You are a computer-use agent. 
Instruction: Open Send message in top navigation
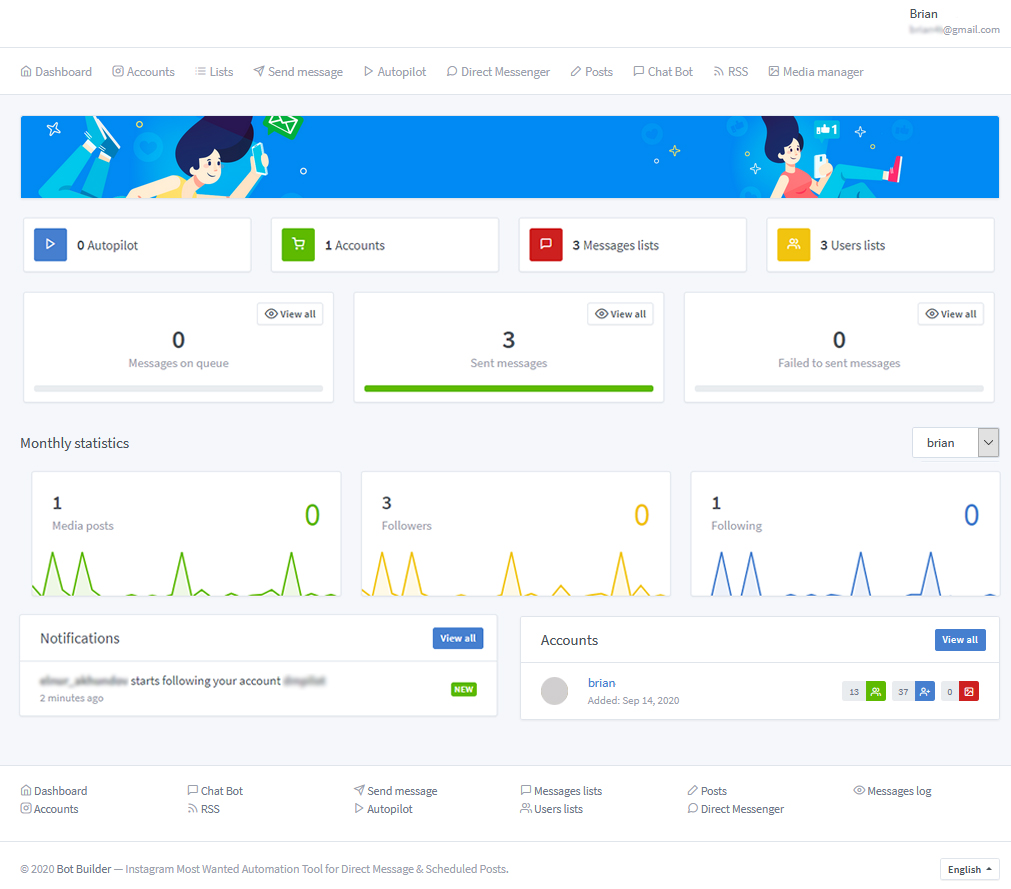[298, 72]
